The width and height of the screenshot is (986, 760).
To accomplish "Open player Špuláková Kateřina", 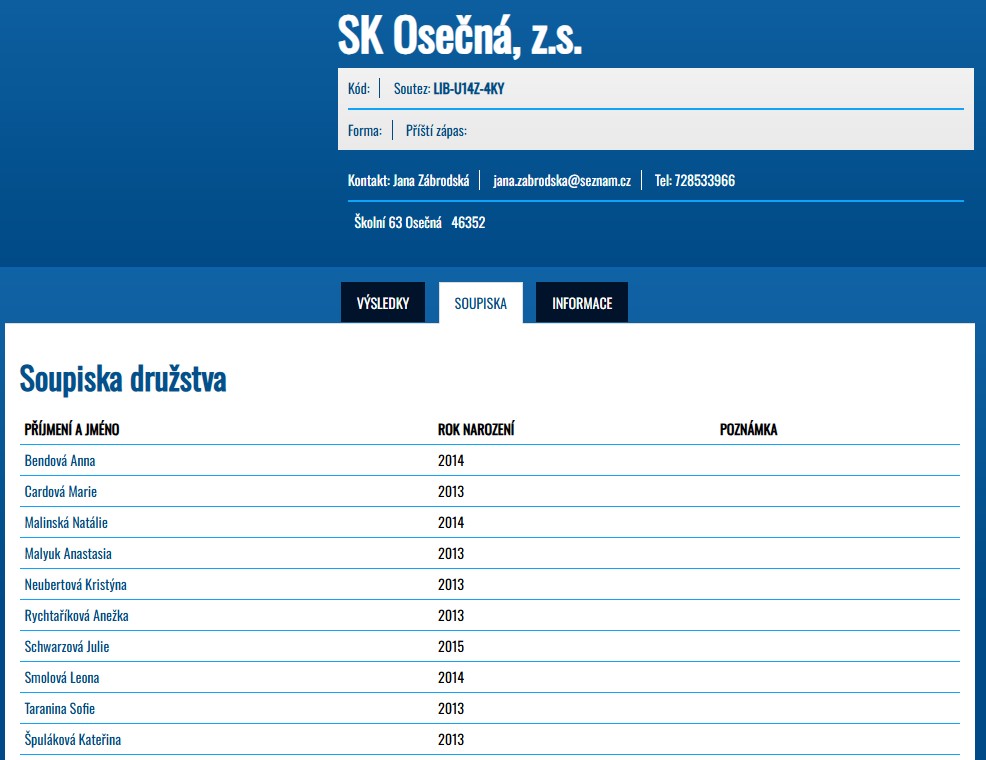I will point(73,740).
